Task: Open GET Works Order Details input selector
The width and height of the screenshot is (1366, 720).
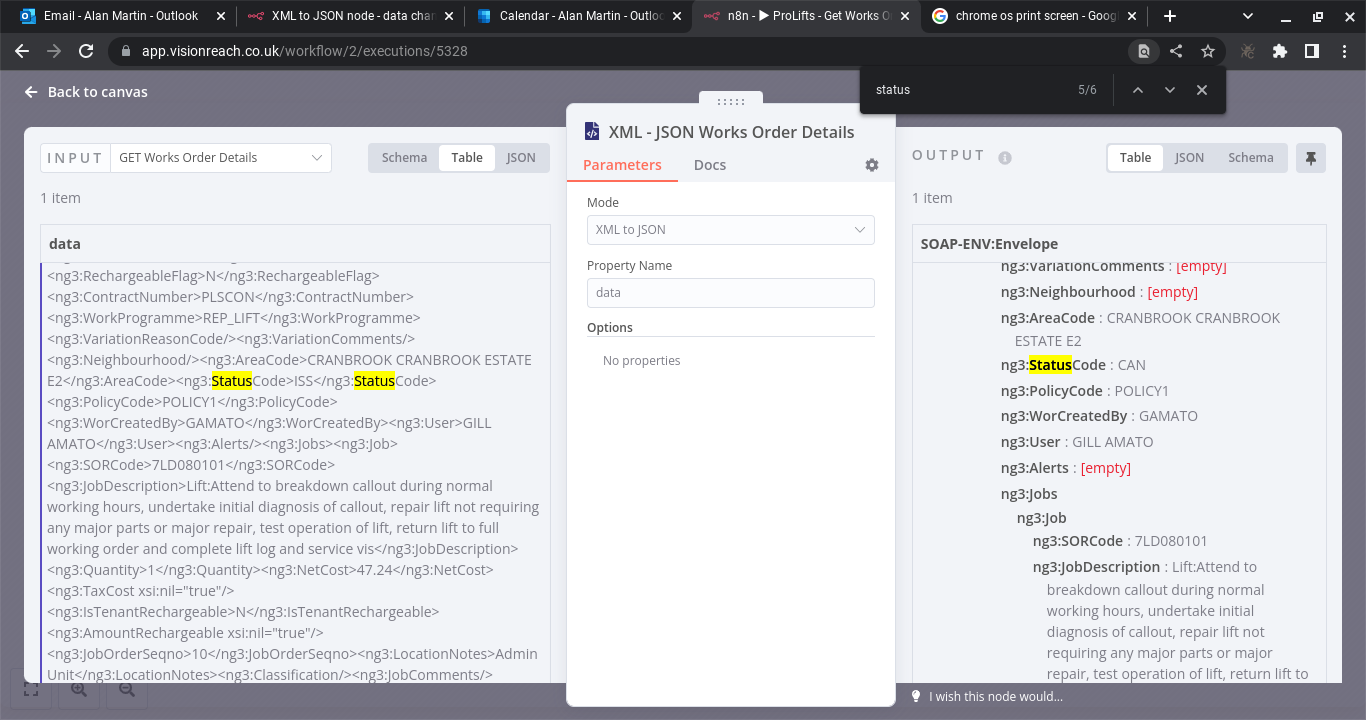Action: click(221, 158)
